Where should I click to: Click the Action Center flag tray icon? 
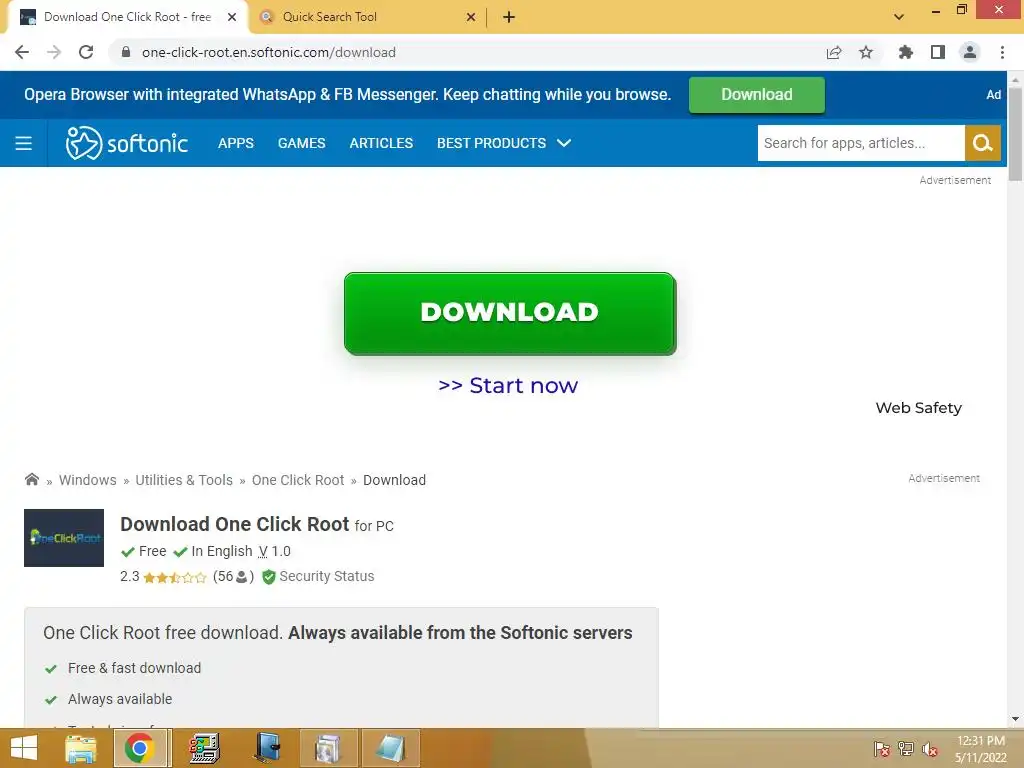[881, 749]
